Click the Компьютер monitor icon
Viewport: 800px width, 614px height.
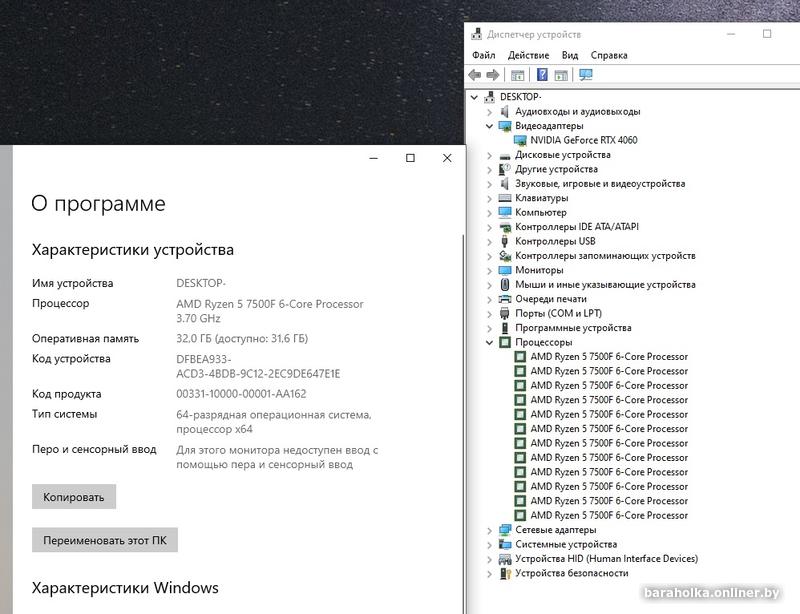[x=505, y=212]
